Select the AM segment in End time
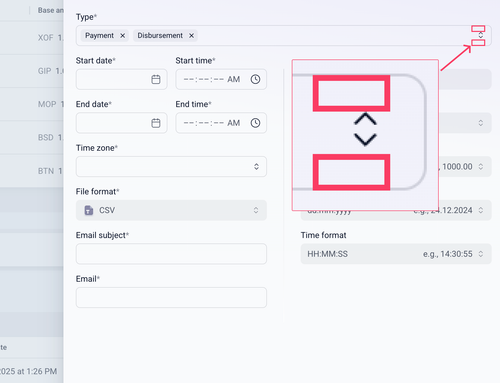This screenshot has width=500, height=383. [x=234, y=123]
